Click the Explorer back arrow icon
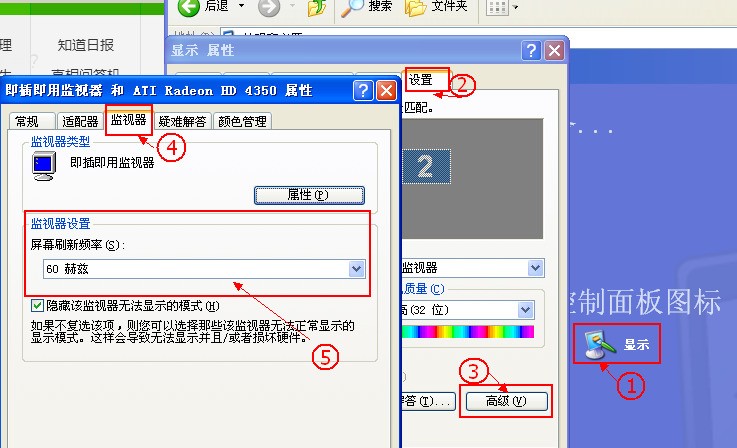The image size is (737, 448). [189, 7]
